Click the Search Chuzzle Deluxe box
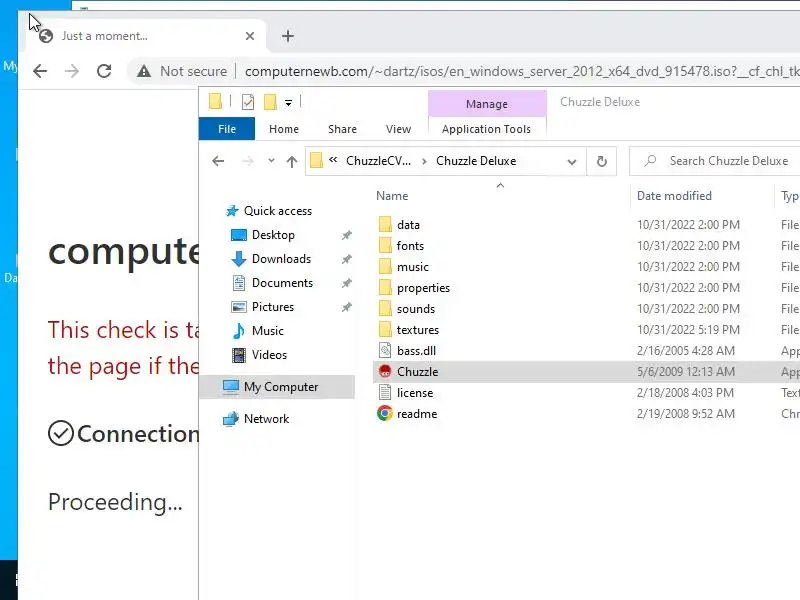The image size is (800, 600). (x=714, y=161)
